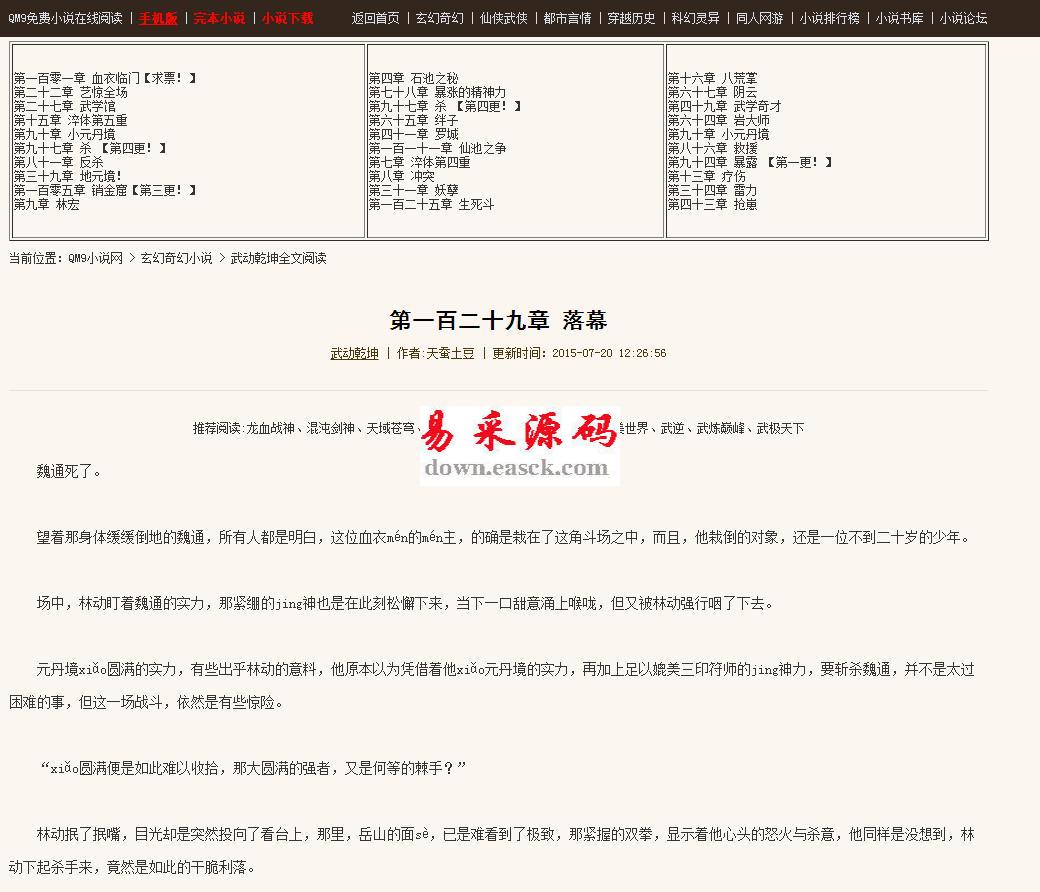The height and width of the screenshot is (892, 1040).
Task: Open chapter 第六十七章 阴云
Action: [x=712, y=92]
